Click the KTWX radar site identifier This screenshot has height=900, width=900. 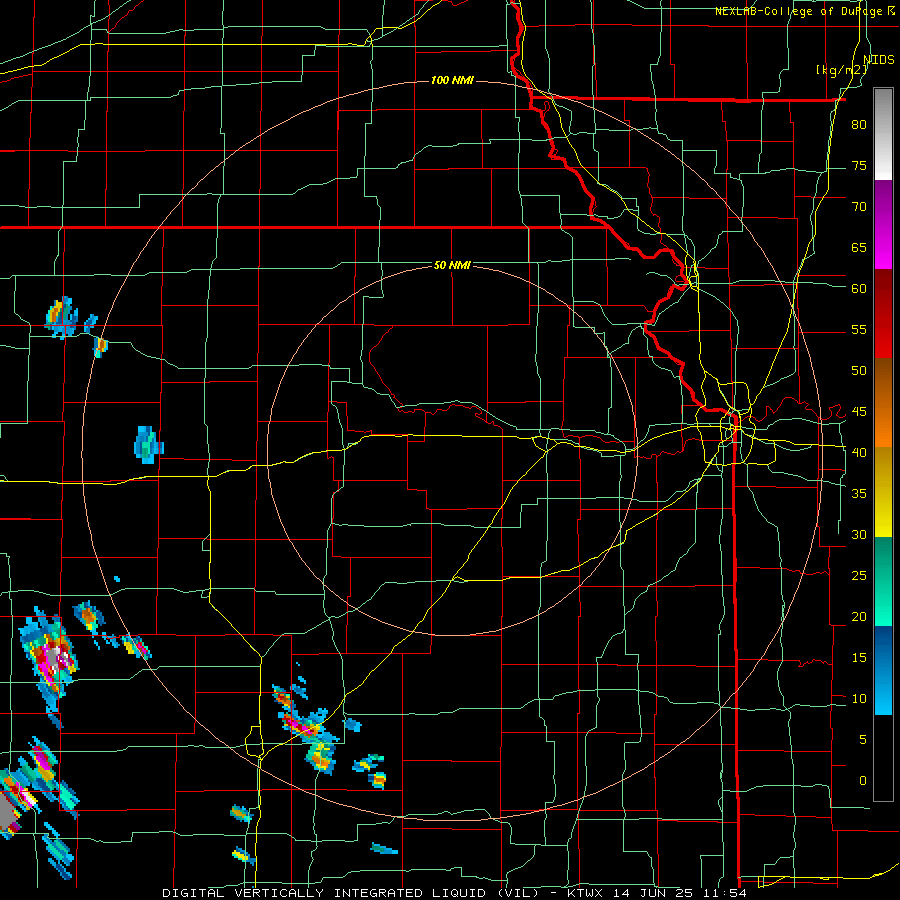[x=585, y=893]
